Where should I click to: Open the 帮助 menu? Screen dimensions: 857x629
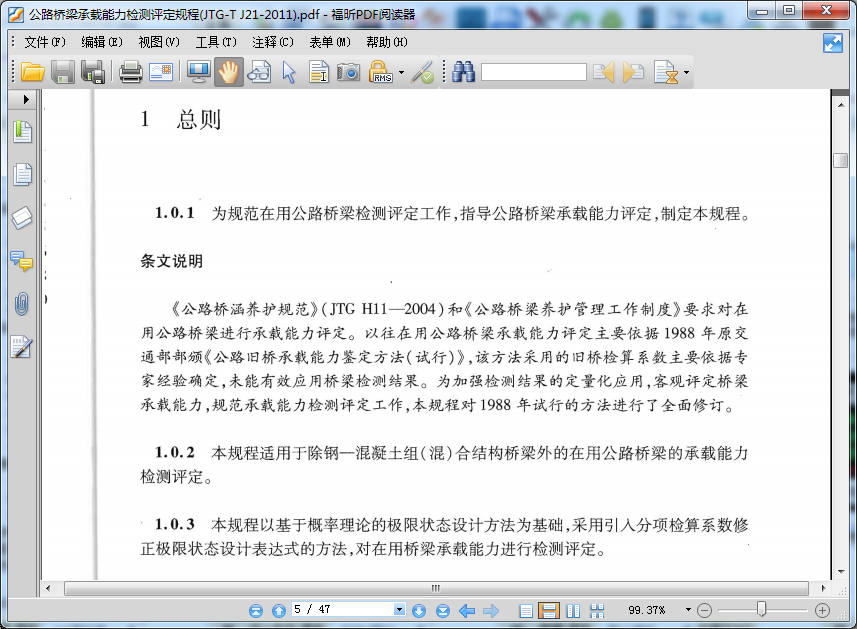tap(386, 42)
